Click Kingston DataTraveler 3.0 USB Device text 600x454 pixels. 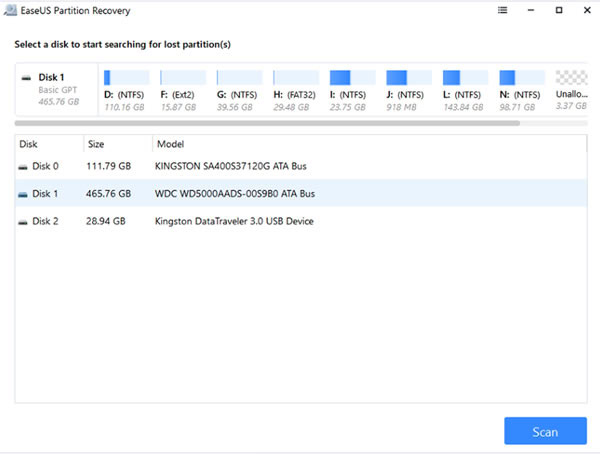click(234, 221)
